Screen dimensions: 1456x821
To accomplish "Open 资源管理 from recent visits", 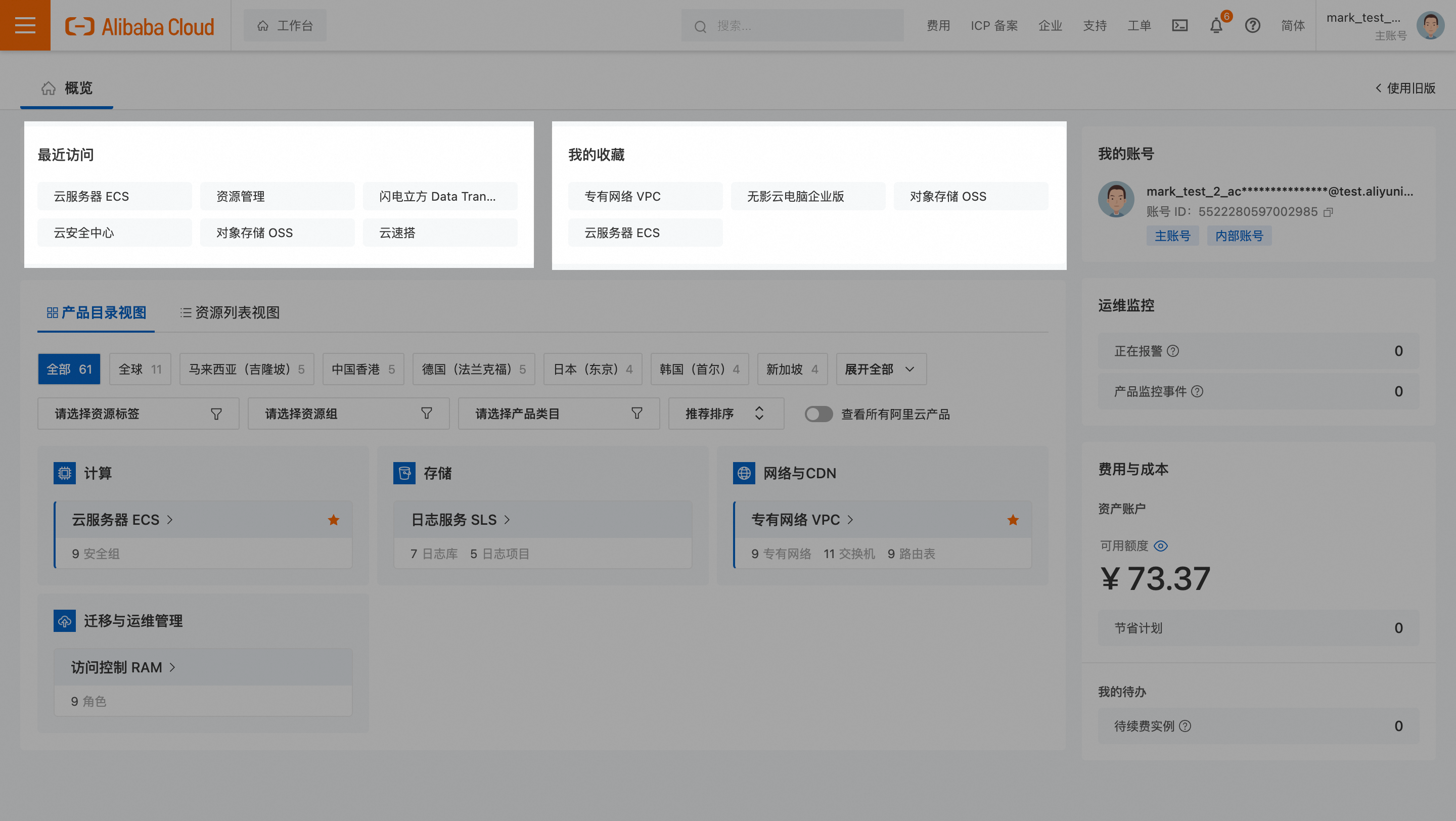I will pyautogui.click(x=278, y=196).
